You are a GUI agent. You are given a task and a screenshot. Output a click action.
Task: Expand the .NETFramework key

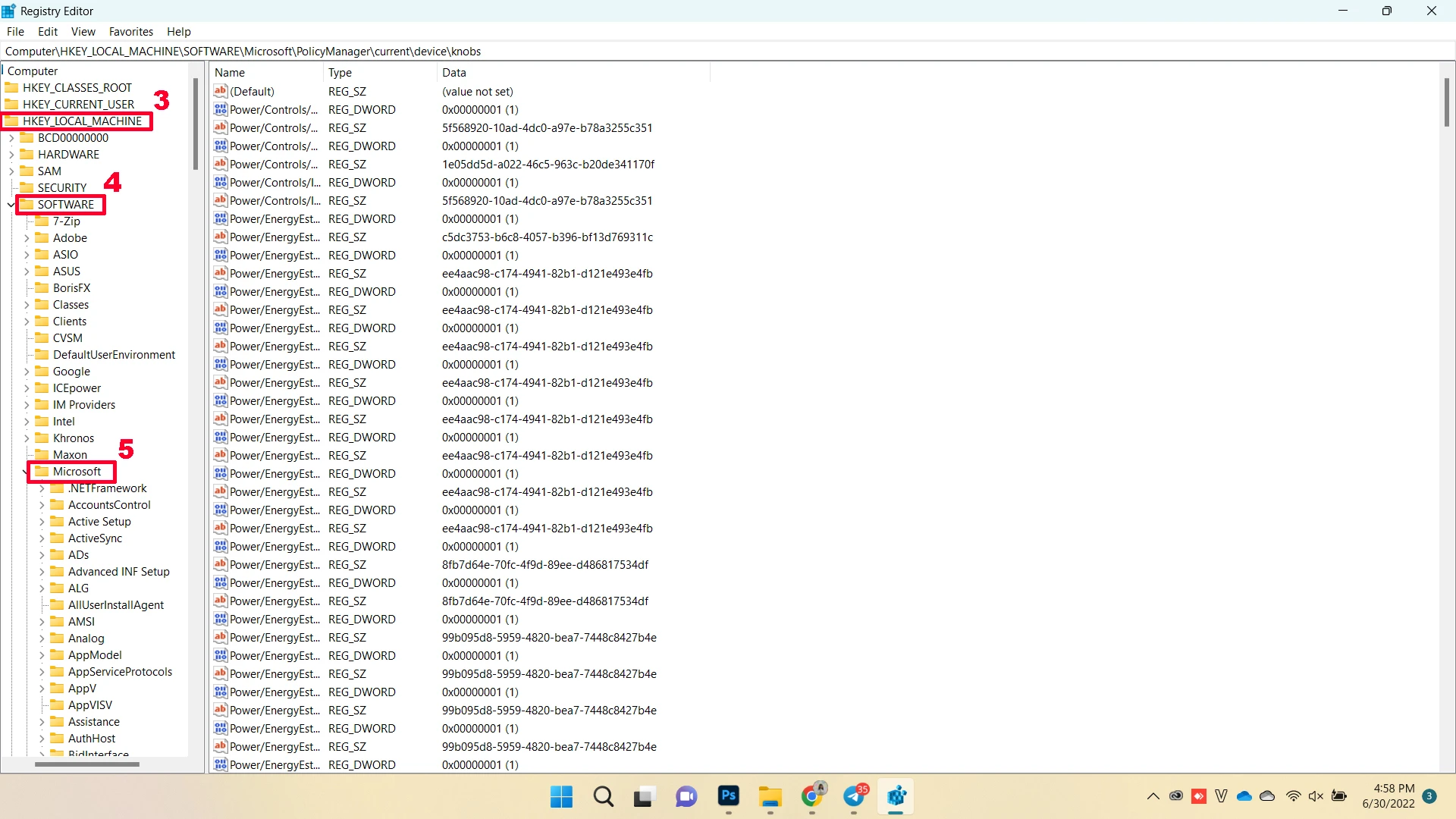pyautogui.click(x=42, y=488)
